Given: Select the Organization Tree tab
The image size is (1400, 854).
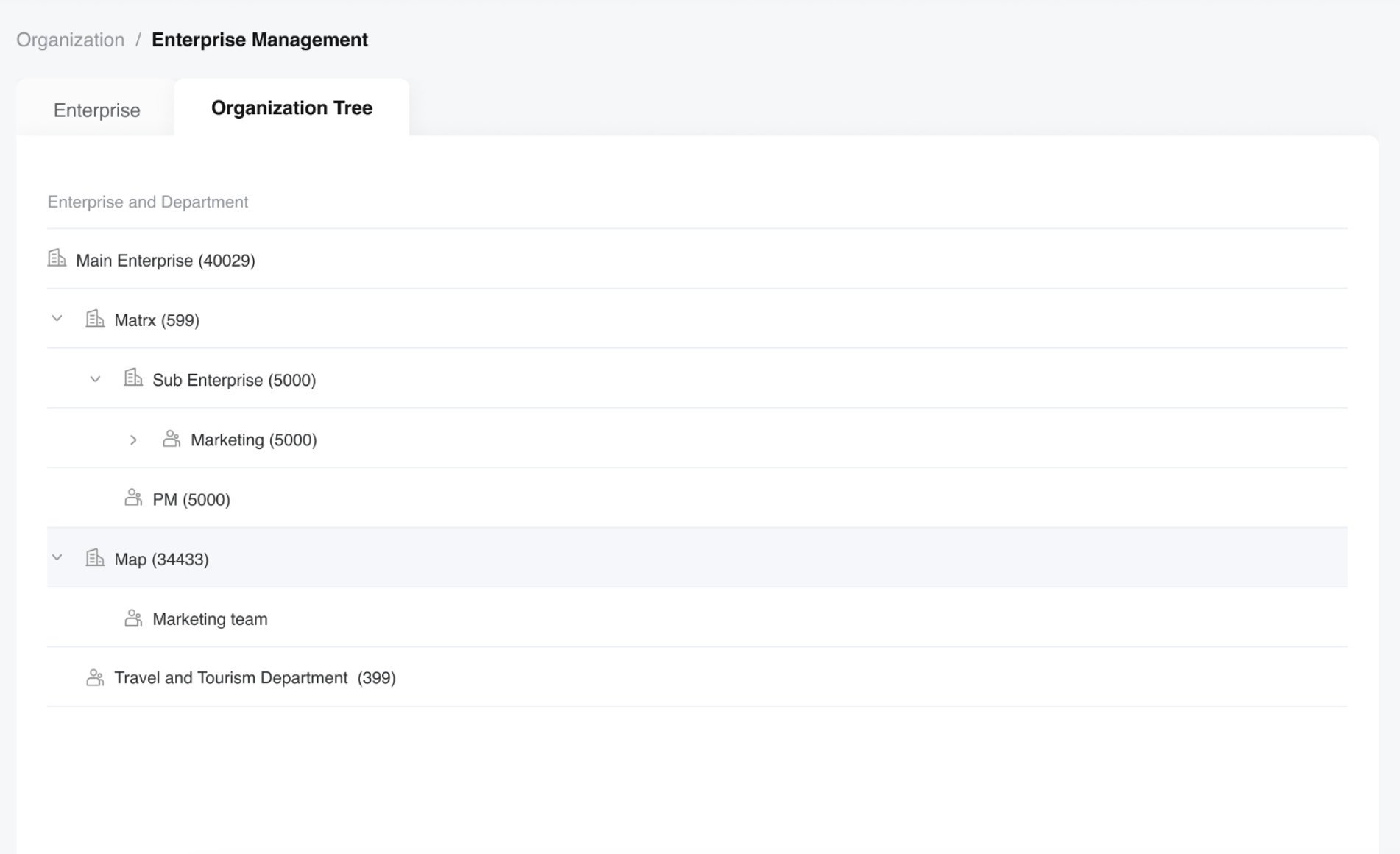Looking at the screenshot, I should pyautogui.click(x=291, y=107).
